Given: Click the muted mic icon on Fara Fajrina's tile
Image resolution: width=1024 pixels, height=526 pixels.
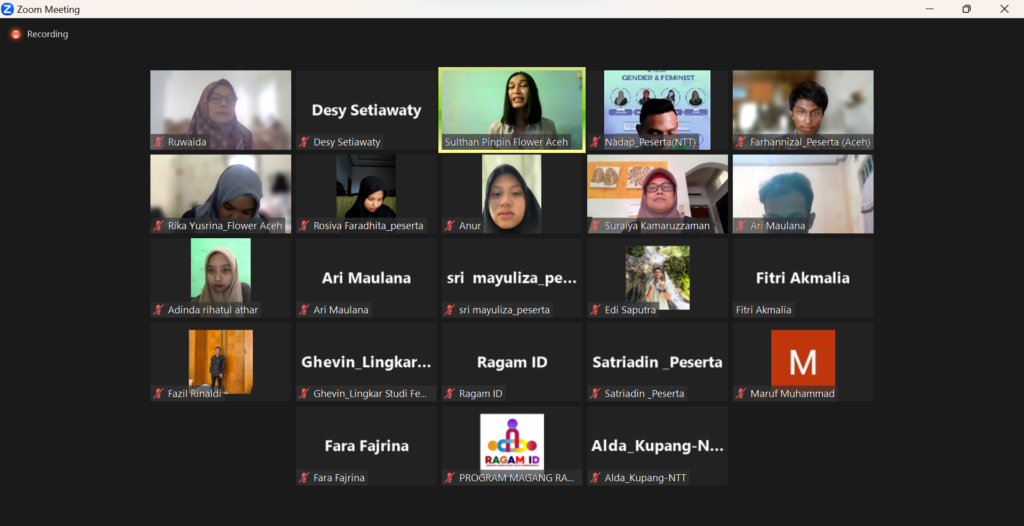Looking at the screenshot, I should coord(304,478).
